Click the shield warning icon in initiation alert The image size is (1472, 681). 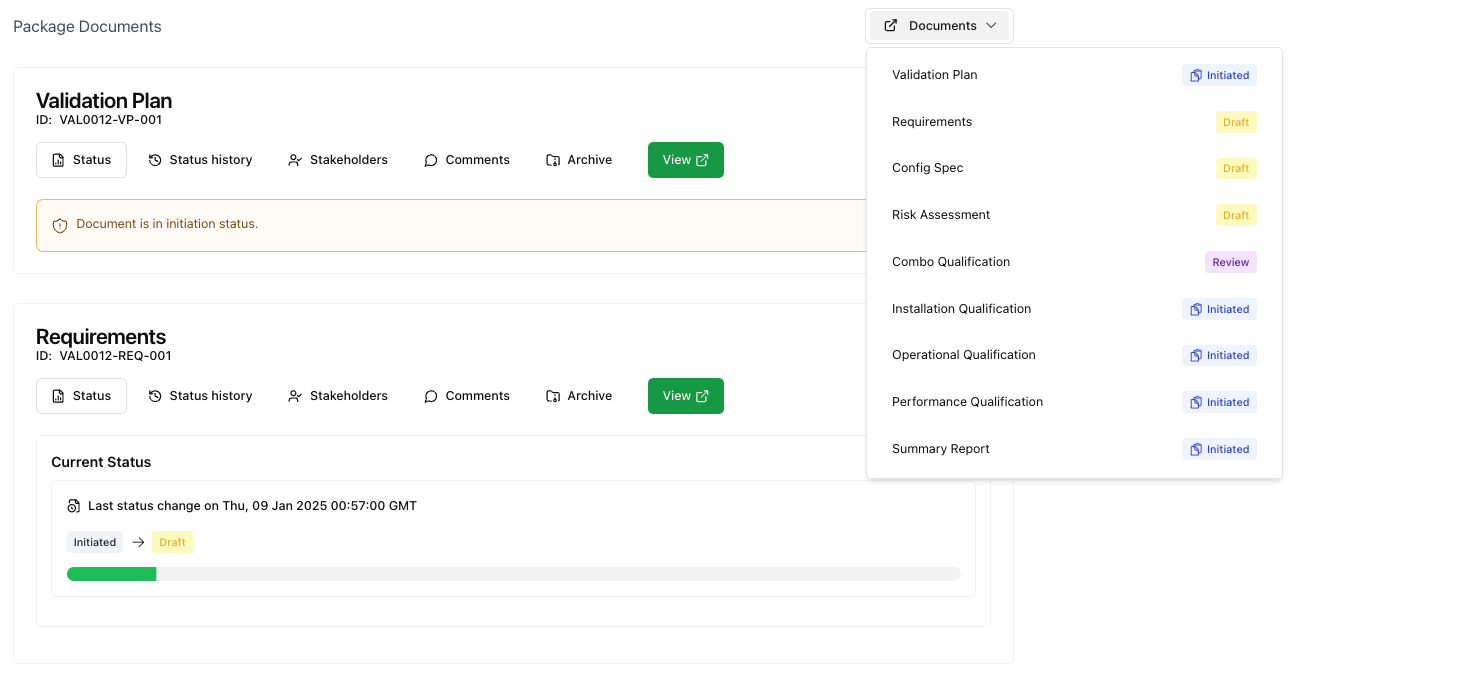click(x=60, y=225)
